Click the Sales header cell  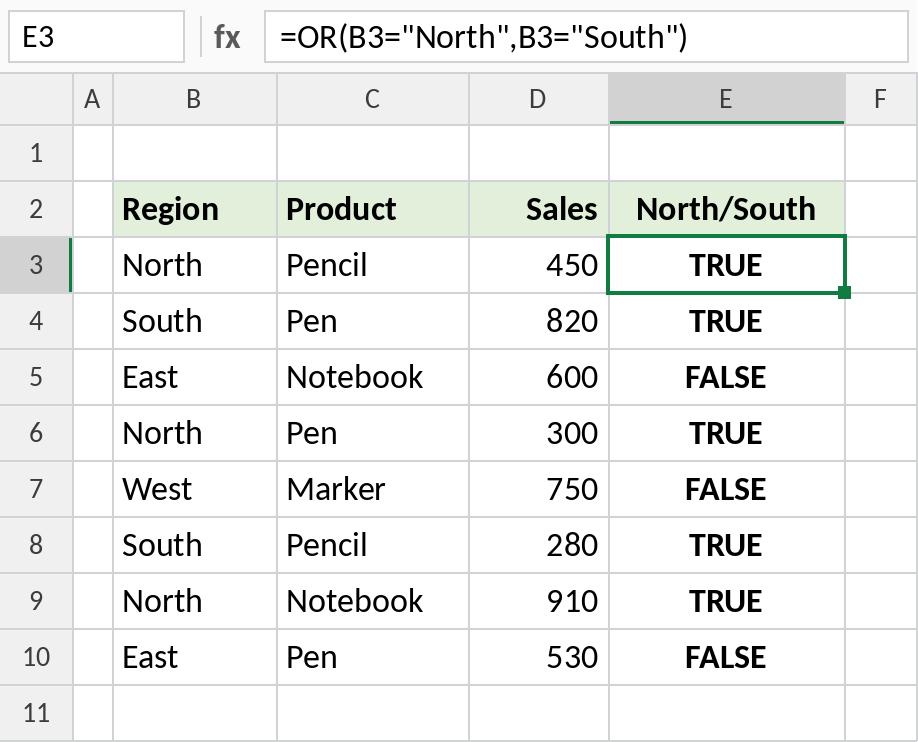pos(539,209)
